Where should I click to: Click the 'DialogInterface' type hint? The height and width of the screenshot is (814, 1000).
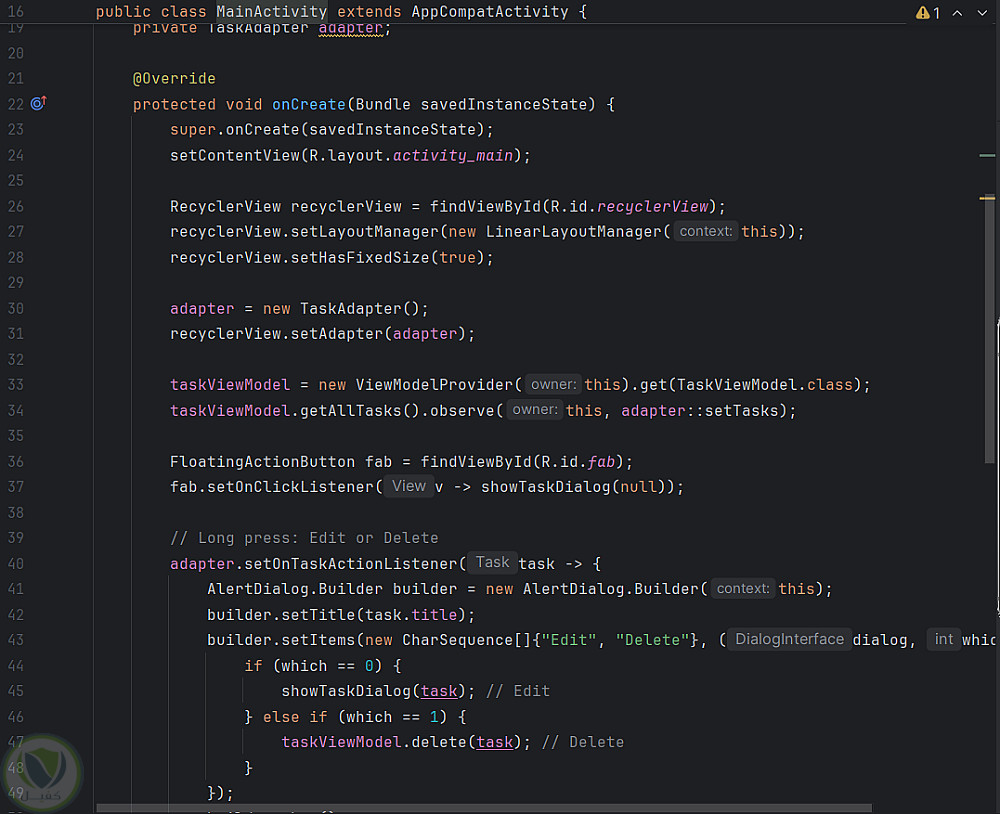tap(789, 639)
